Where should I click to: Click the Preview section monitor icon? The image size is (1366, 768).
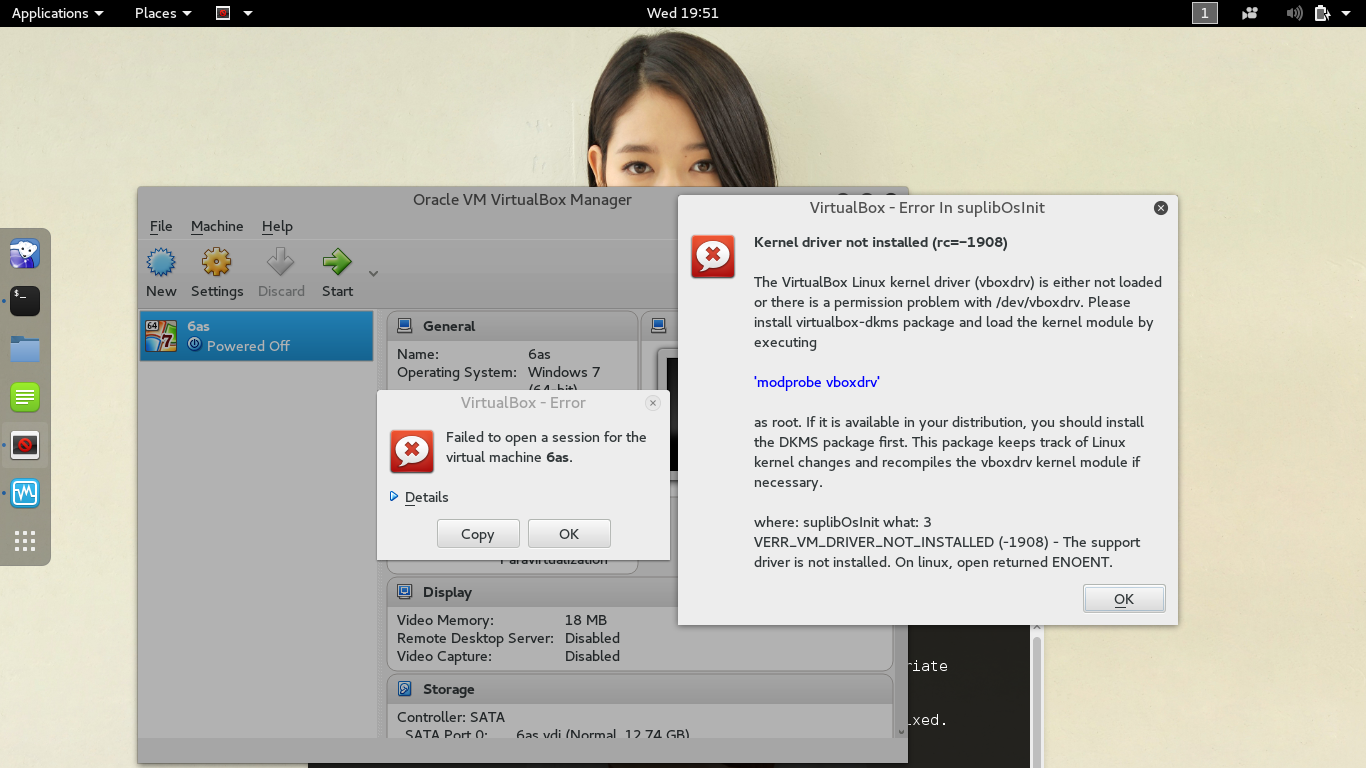pos(658,326)
